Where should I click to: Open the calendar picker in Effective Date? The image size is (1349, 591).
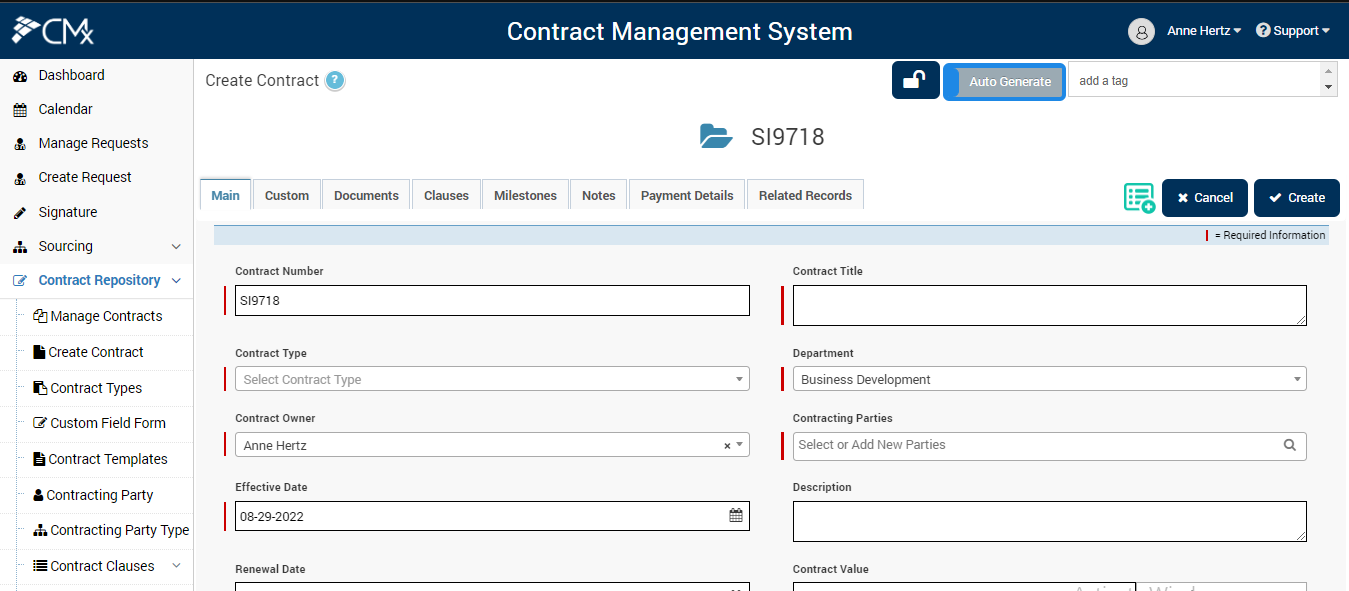point(736,515)
